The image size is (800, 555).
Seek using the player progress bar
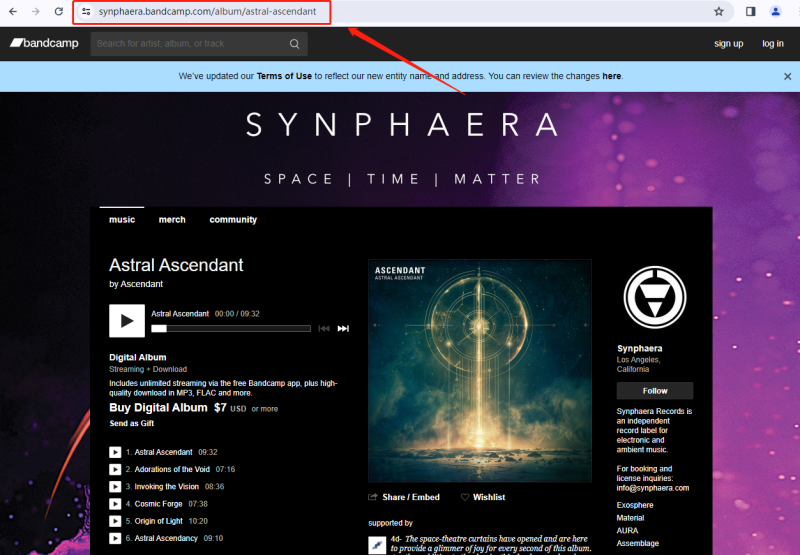pyautogui.click(x=231, y=329)
